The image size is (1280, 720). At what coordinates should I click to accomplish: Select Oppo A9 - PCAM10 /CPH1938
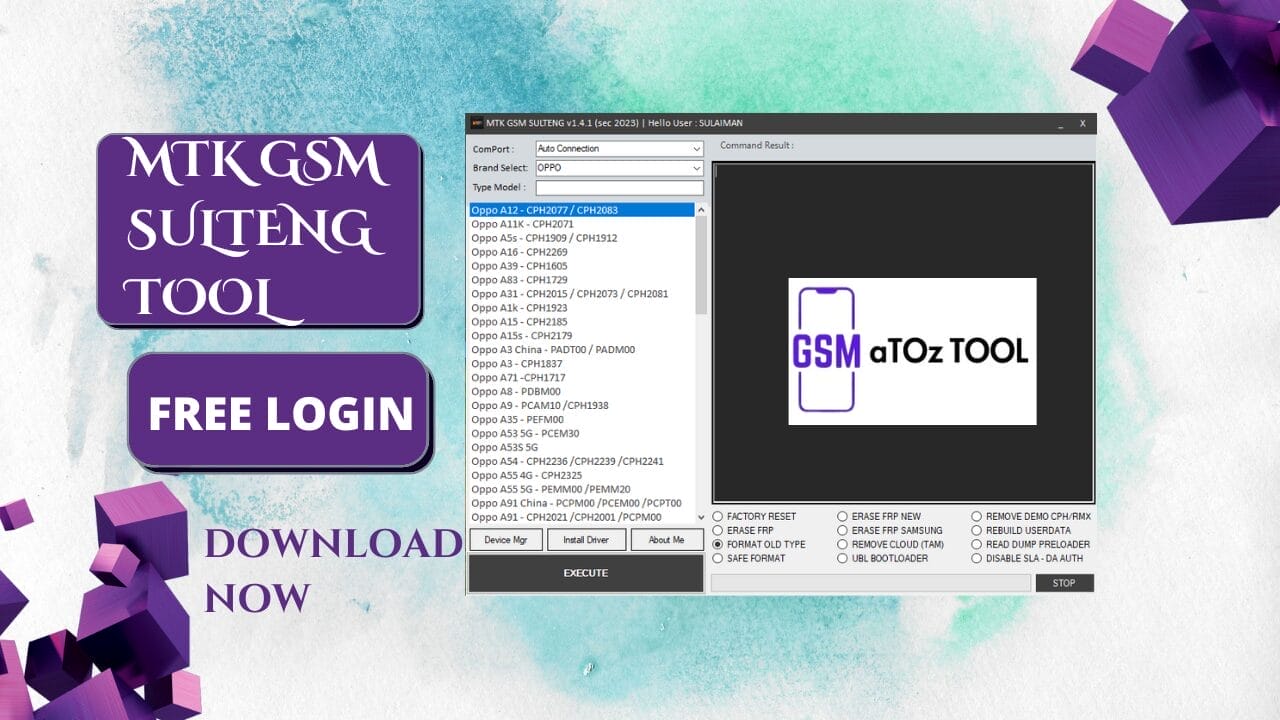[582, 406]
